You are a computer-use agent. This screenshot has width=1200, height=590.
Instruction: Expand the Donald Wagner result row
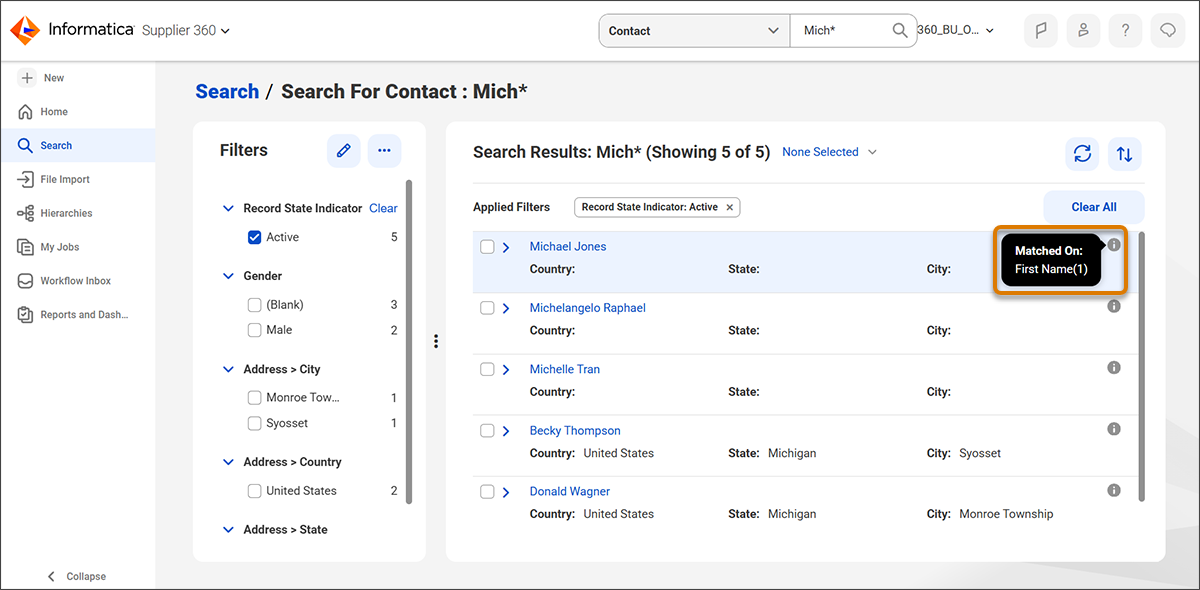[507, 492]
